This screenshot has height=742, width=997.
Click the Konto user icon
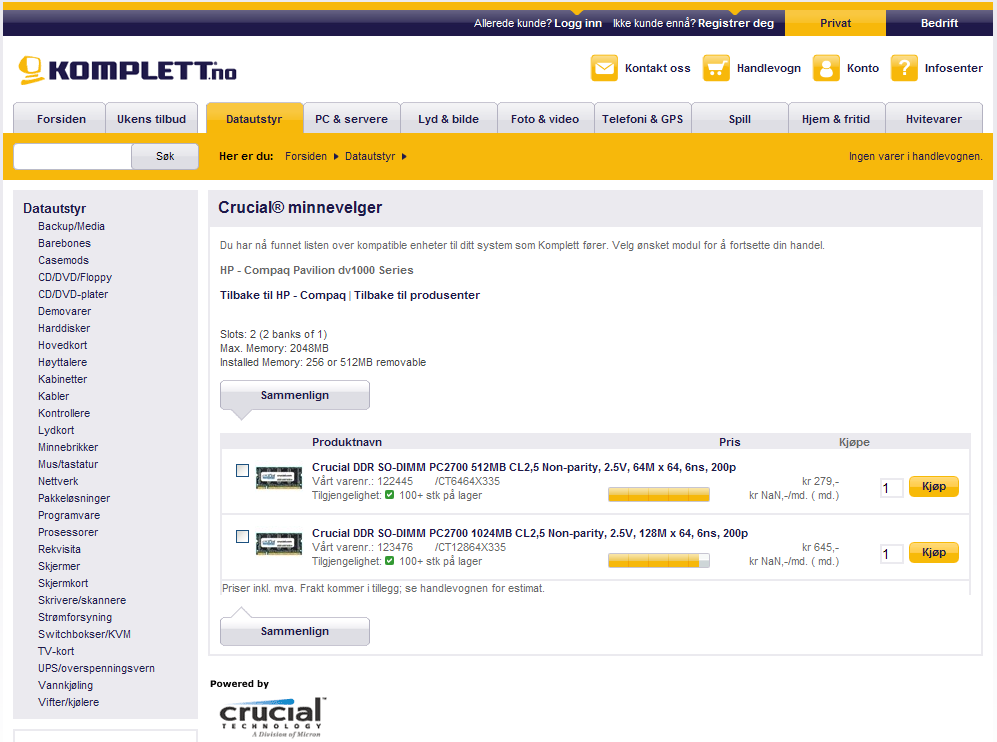pyautogui.click(x=826, y=68)
